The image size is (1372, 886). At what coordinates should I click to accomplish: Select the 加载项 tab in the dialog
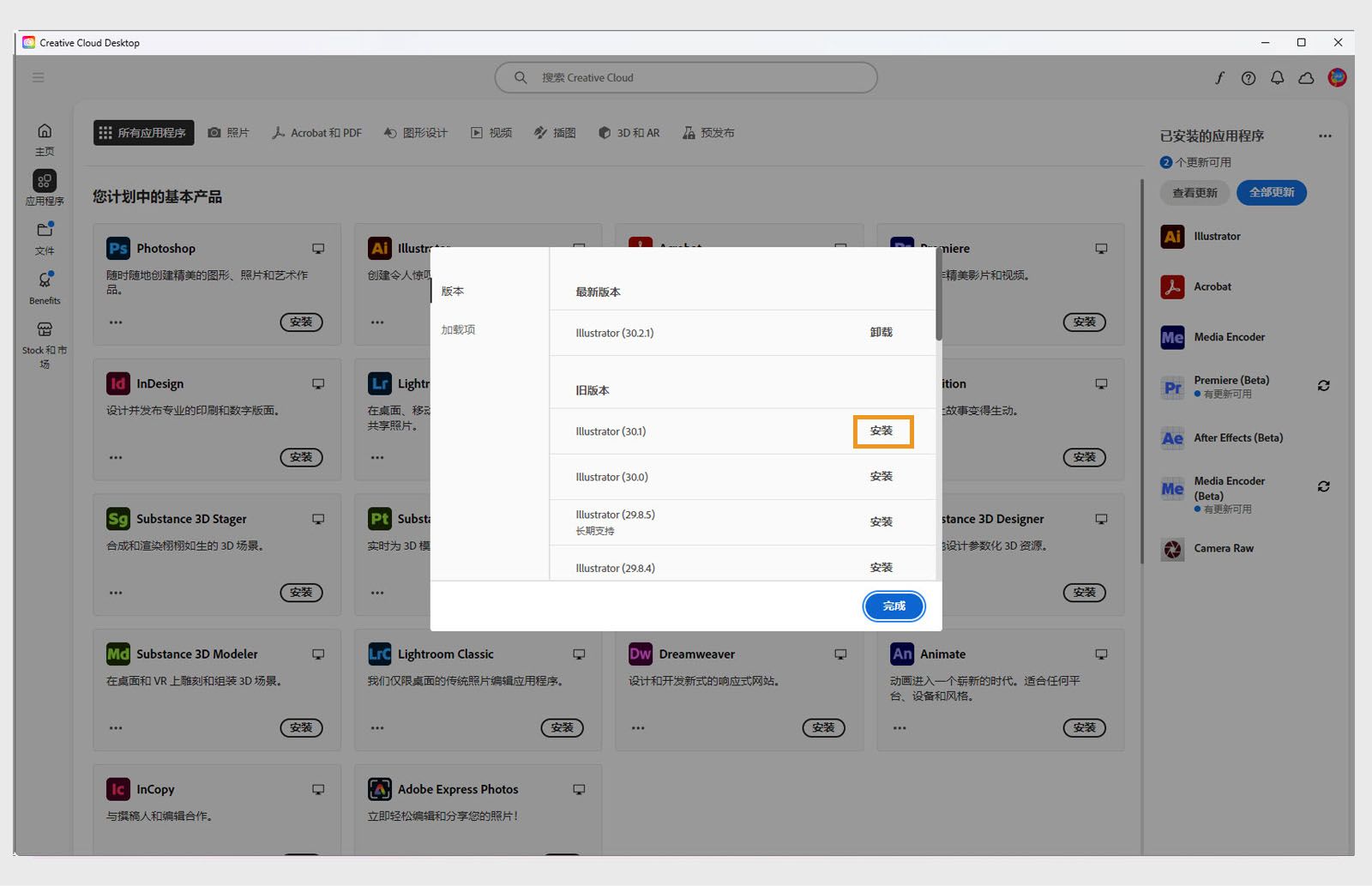pos(460,328)
